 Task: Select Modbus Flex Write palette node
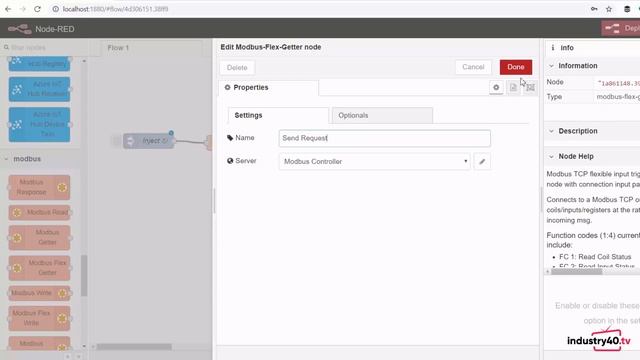[x=39, y=318]
